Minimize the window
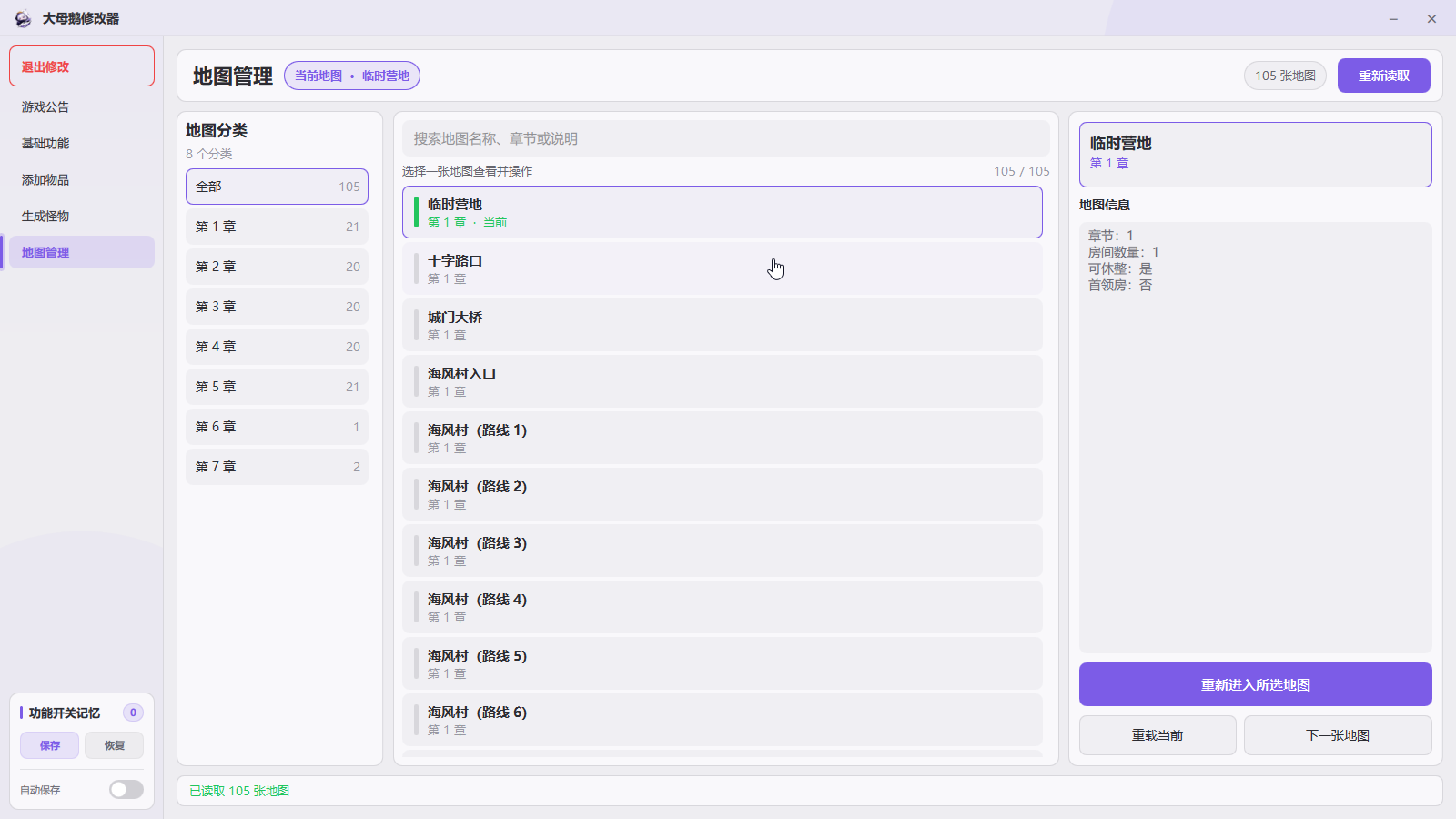Viewport: 1456px width, 819px height. click(1393, 18)
